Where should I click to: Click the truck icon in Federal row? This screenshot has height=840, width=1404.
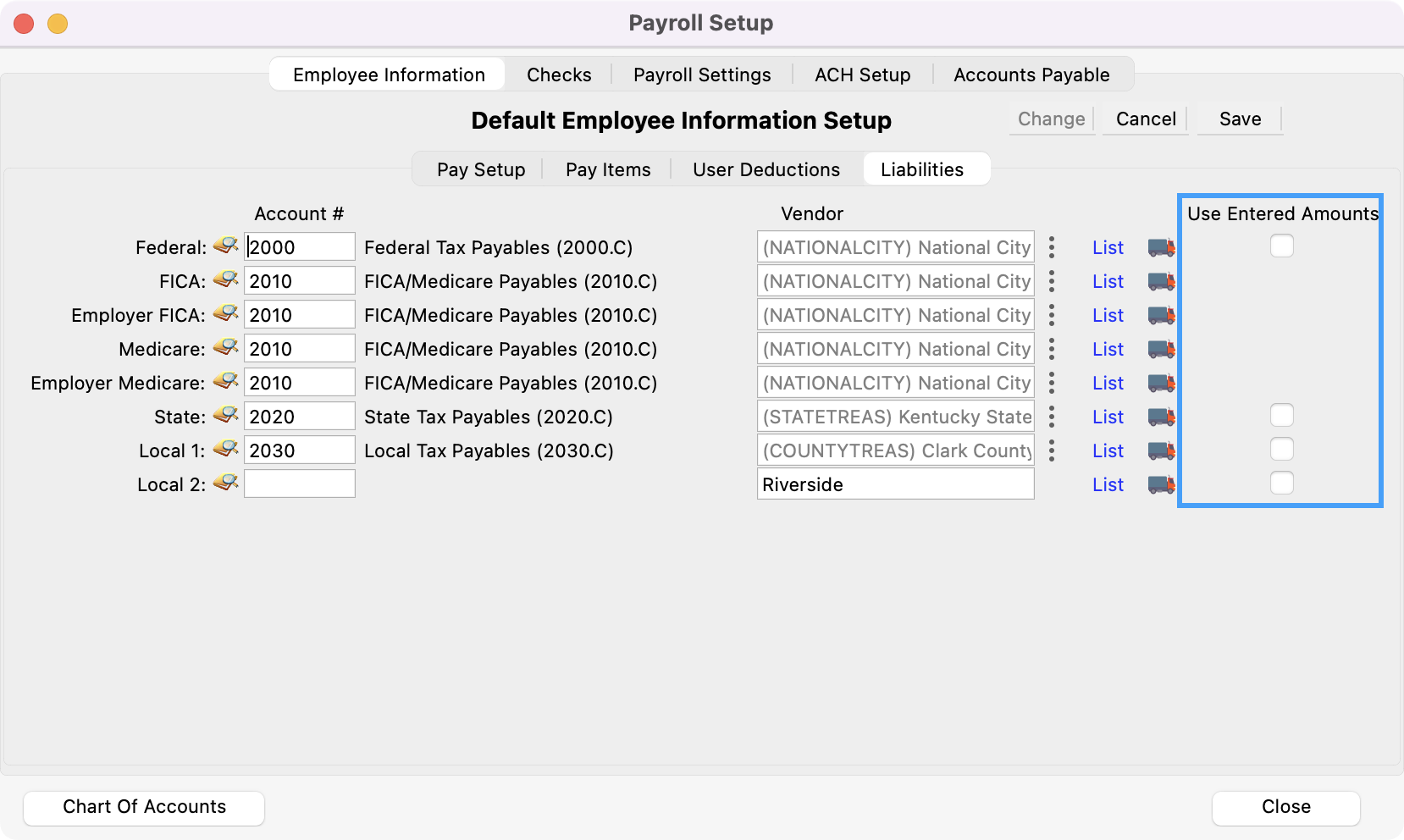[x=1161, y=247]
